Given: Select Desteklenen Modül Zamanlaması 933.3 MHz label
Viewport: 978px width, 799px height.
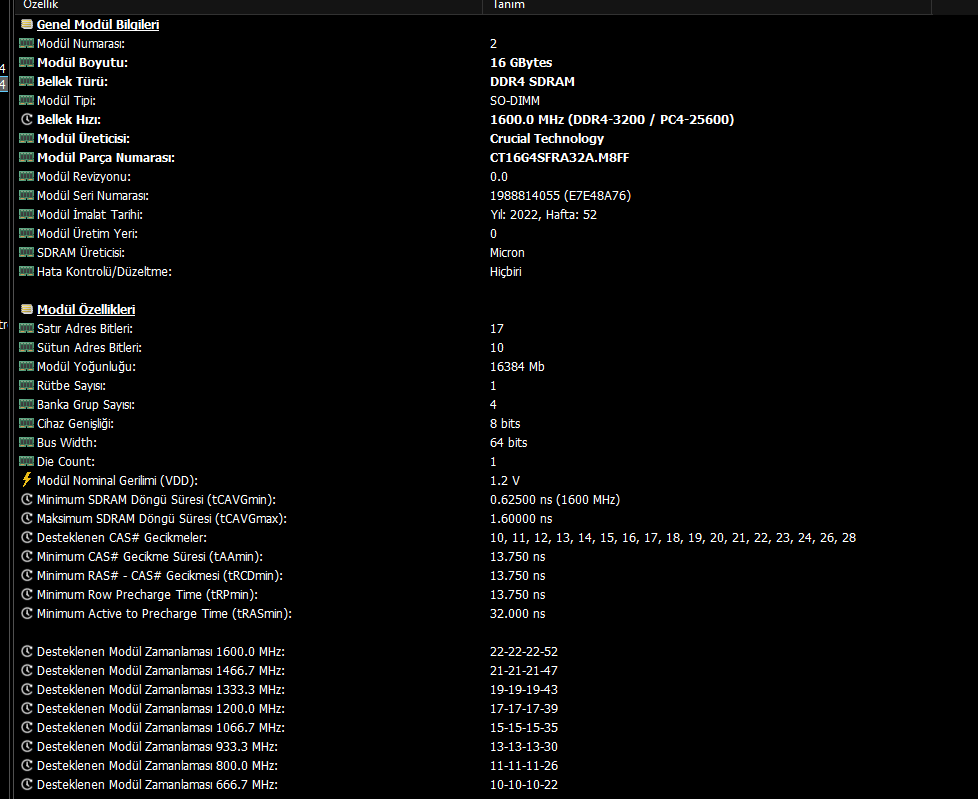Looking at the screenshot, I should pyautogui.click(x=157, y=747).
